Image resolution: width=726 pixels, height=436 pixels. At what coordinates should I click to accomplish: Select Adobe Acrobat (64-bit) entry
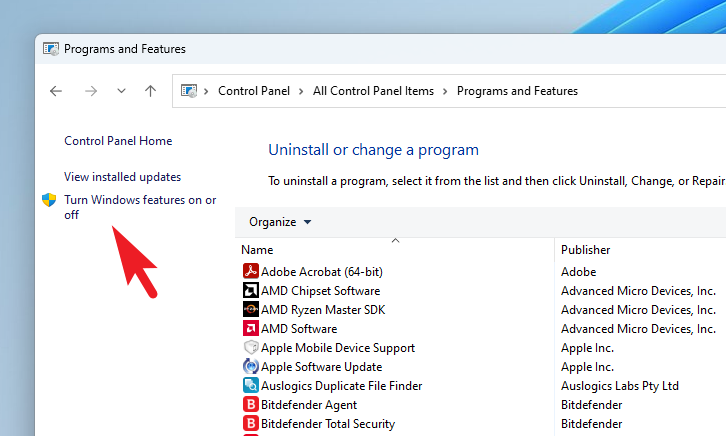pos(322,272)
